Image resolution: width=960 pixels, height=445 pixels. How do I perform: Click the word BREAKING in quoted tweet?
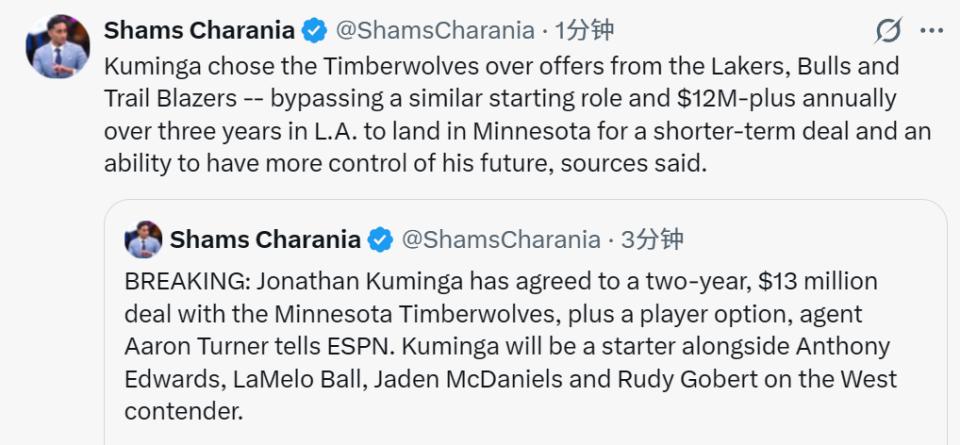click(x=186, y=282)
